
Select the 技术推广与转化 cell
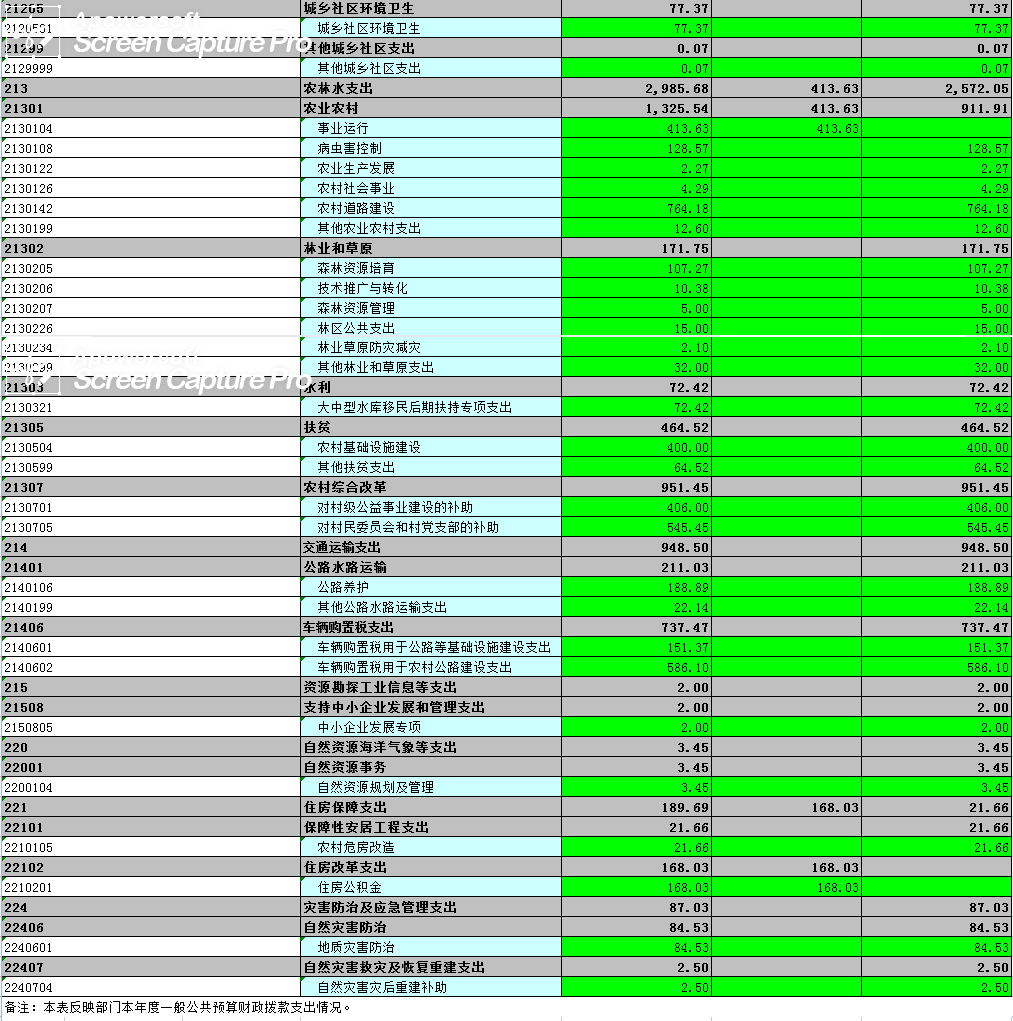pyautogui.click(x=431, y=288)
